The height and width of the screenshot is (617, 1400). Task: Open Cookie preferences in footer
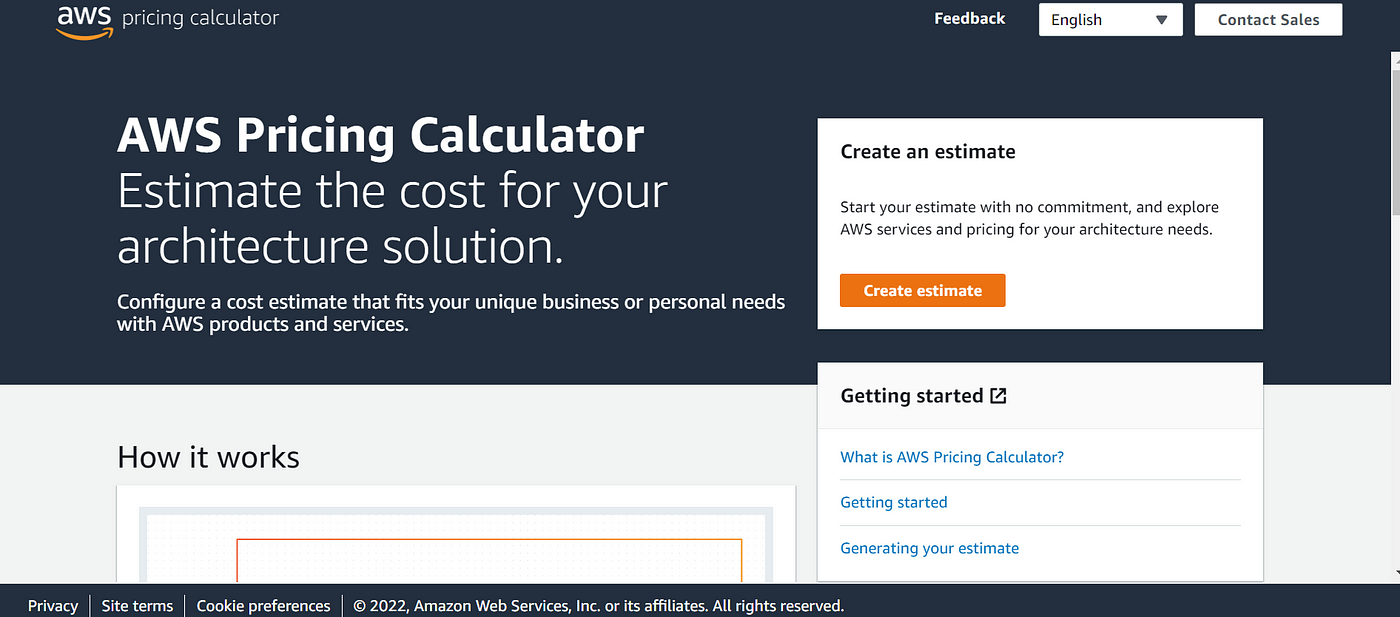tap(263, 606)
